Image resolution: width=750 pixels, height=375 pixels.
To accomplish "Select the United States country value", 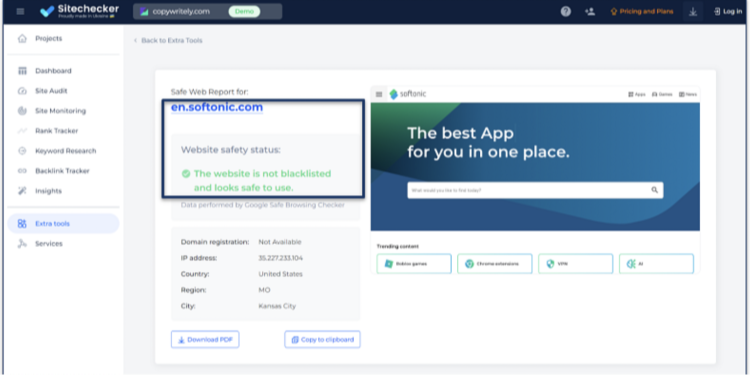I will (x=280, y=275).
